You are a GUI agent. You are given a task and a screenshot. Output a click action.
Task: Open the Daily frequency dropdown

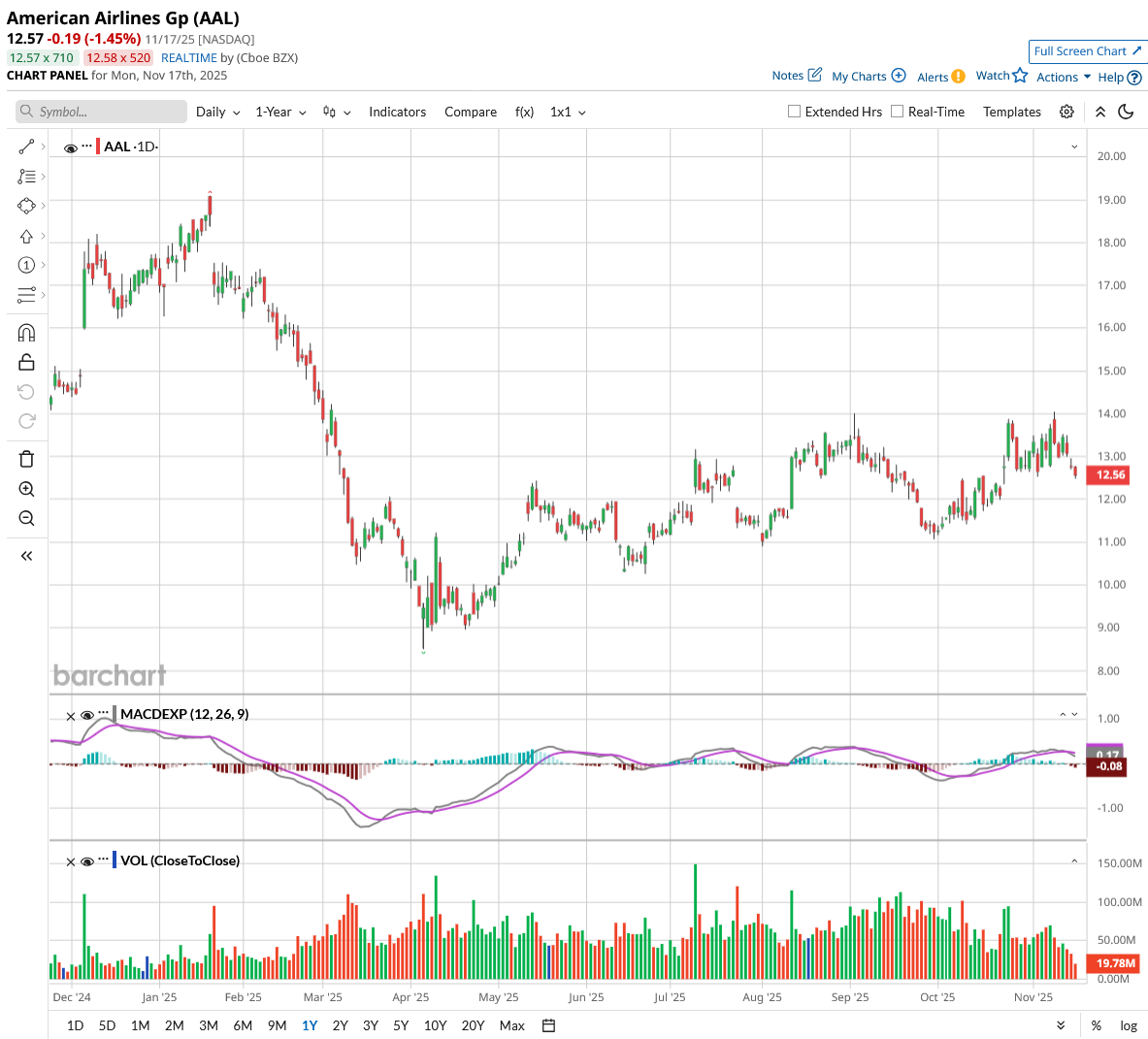pos(217,112)
